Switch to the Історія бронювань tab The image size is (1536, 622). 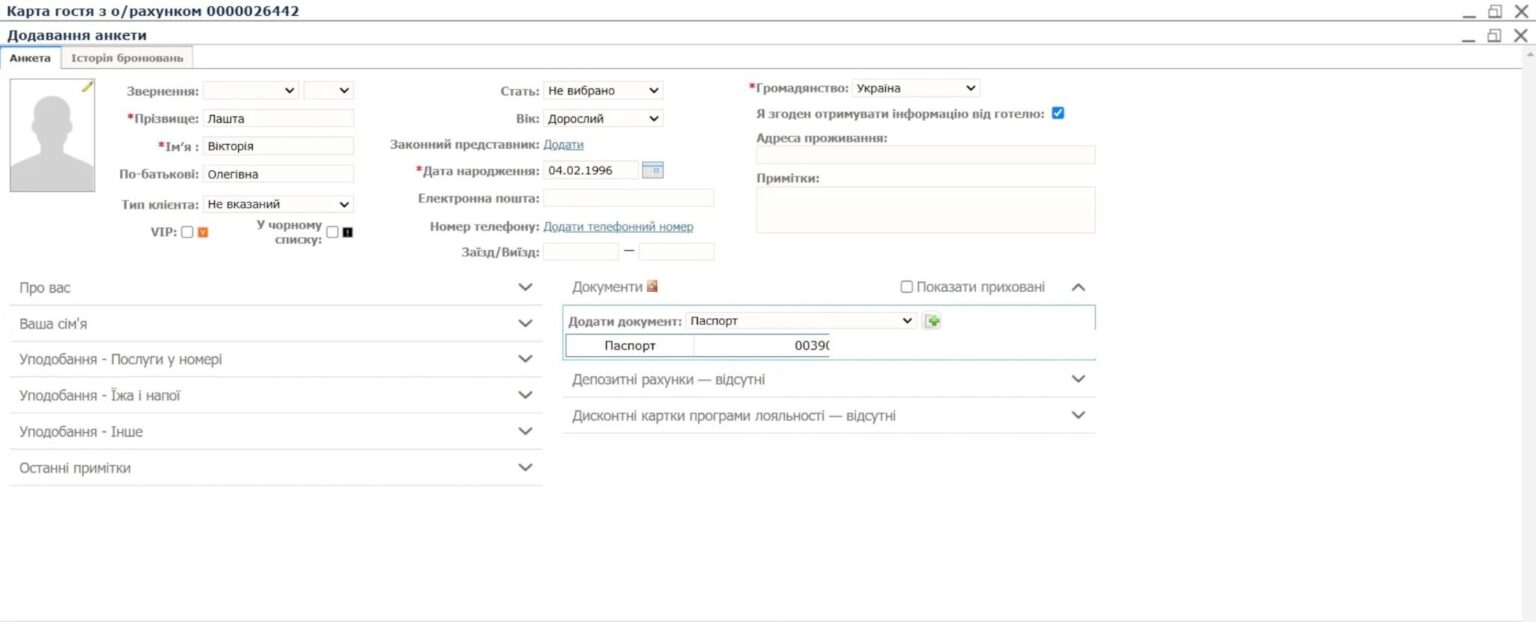[x=126, y=58]
